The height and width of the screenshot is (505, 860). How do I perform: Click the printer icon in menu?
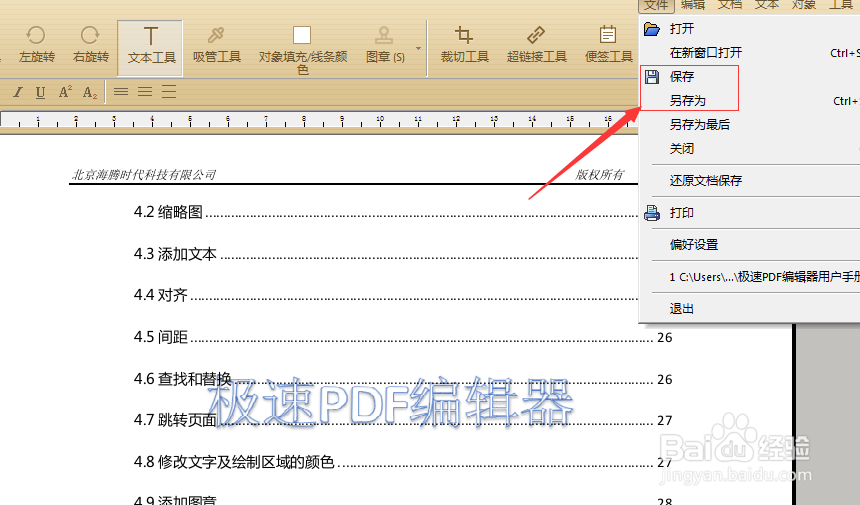pos(652,213)
